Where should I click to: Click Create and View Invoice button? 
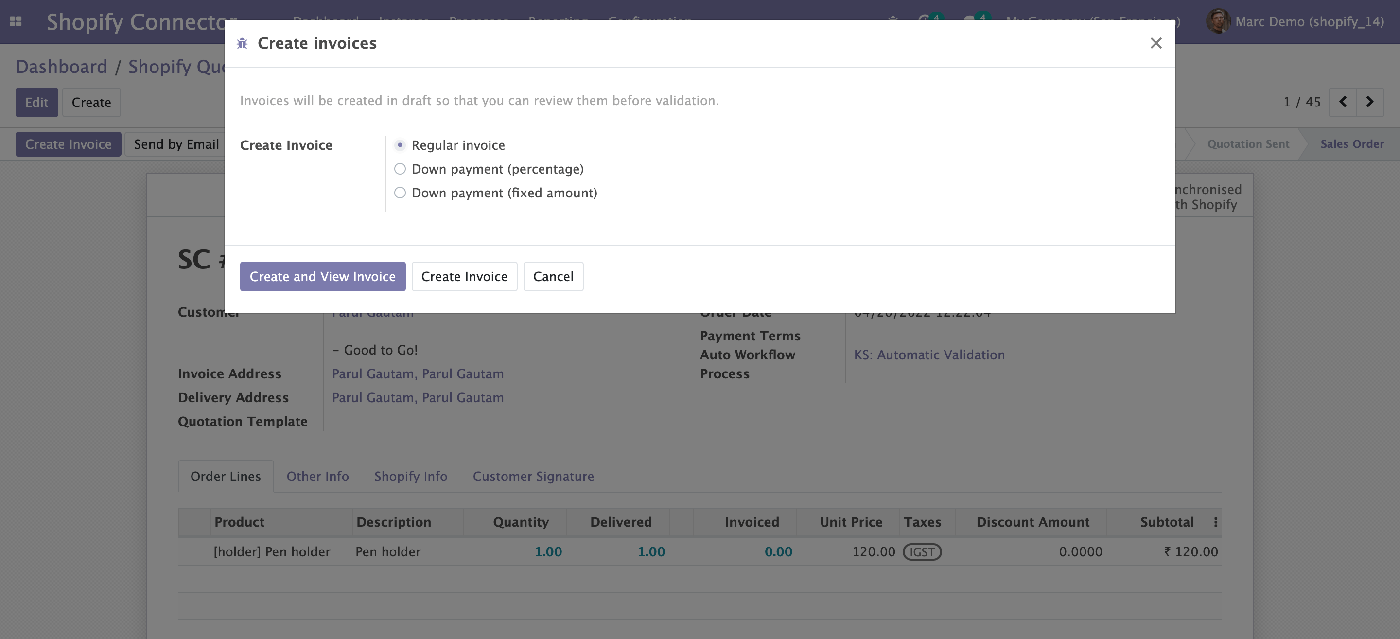pyautogui.click(x=323, y=277)
